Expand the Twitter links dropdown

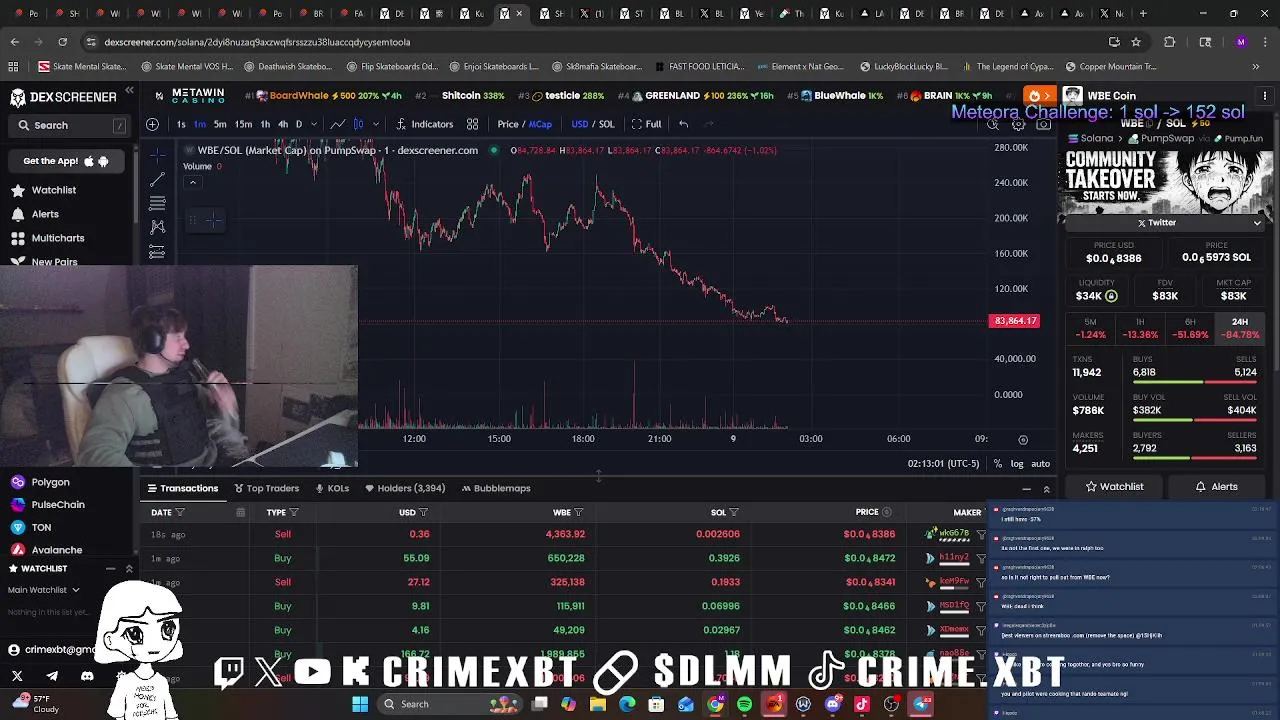pos(1257,223)
